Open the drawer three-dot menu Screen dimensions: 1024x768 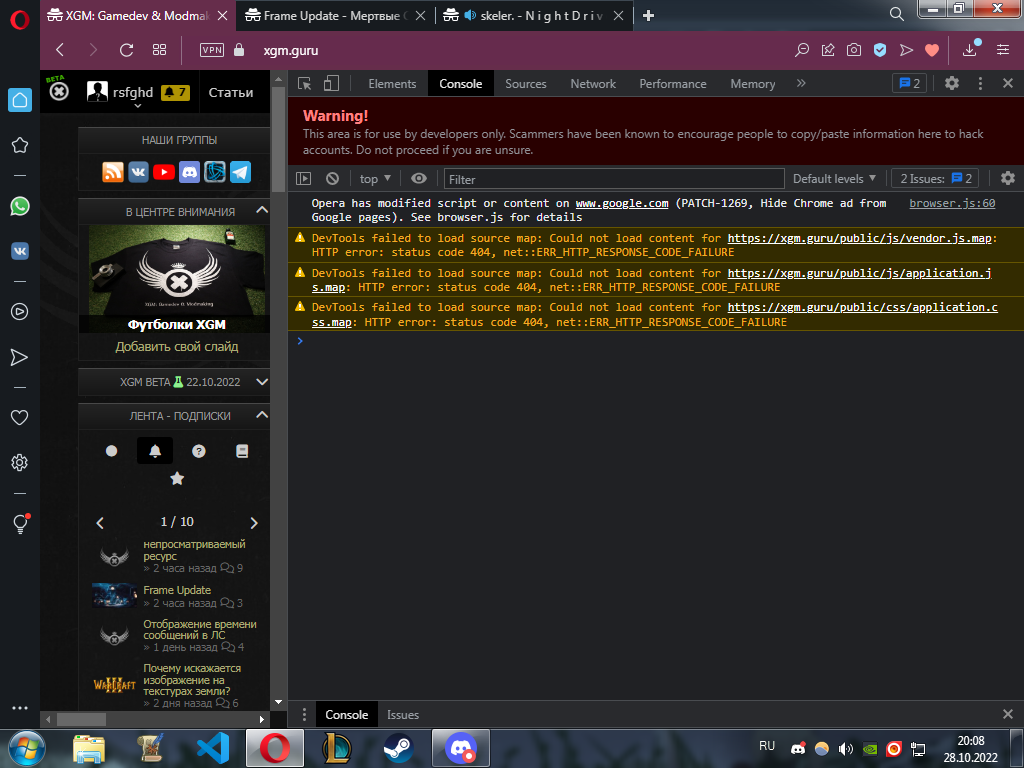tap(304, 714)
